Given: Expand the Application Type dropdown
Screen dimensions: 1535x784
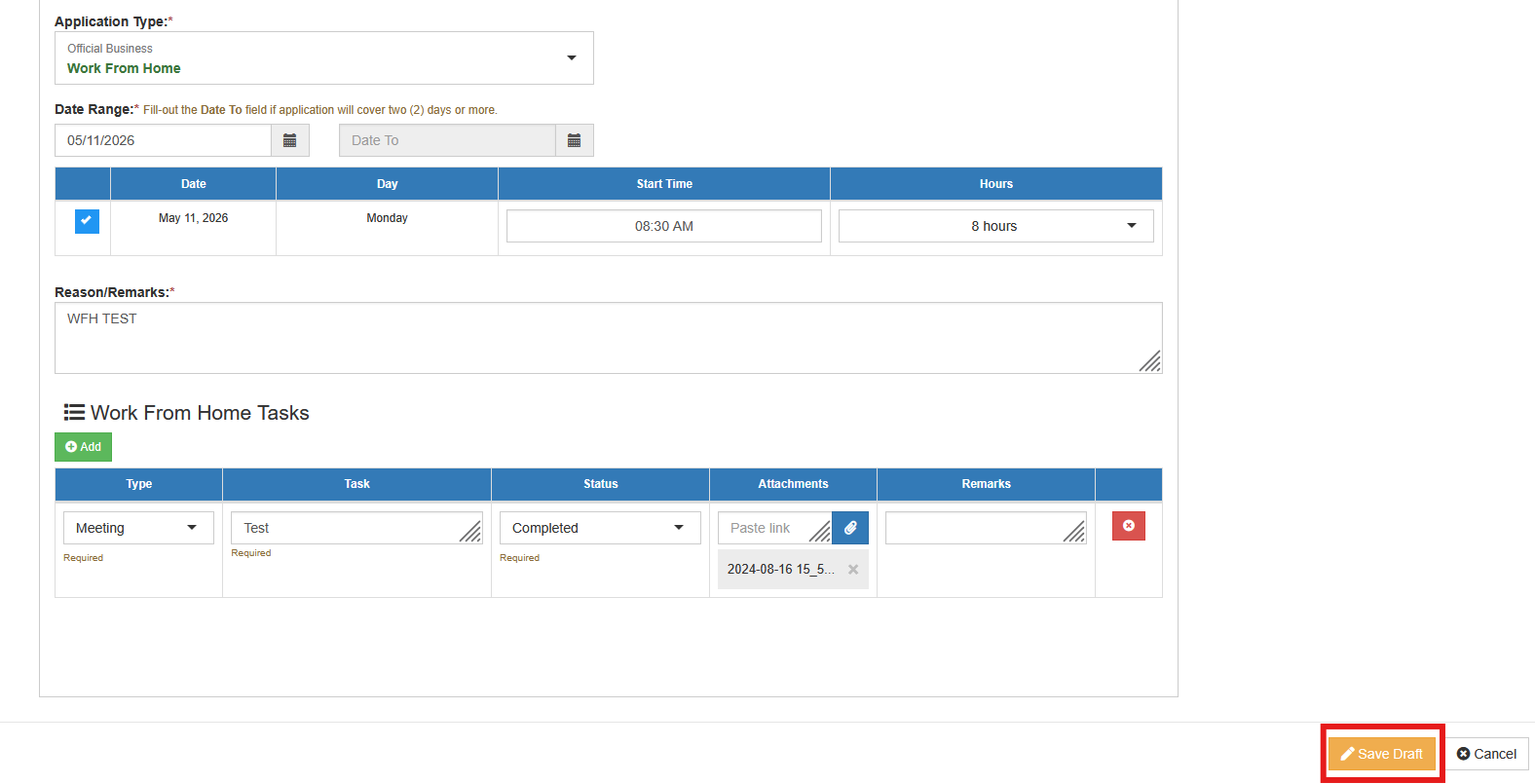Looking at the screenshot, I should 324,58.
